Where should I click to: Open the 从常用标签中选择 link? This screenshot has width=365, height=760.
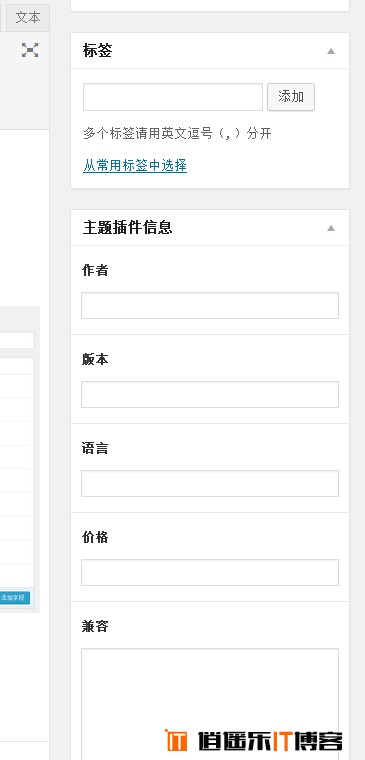coord(135,166)
